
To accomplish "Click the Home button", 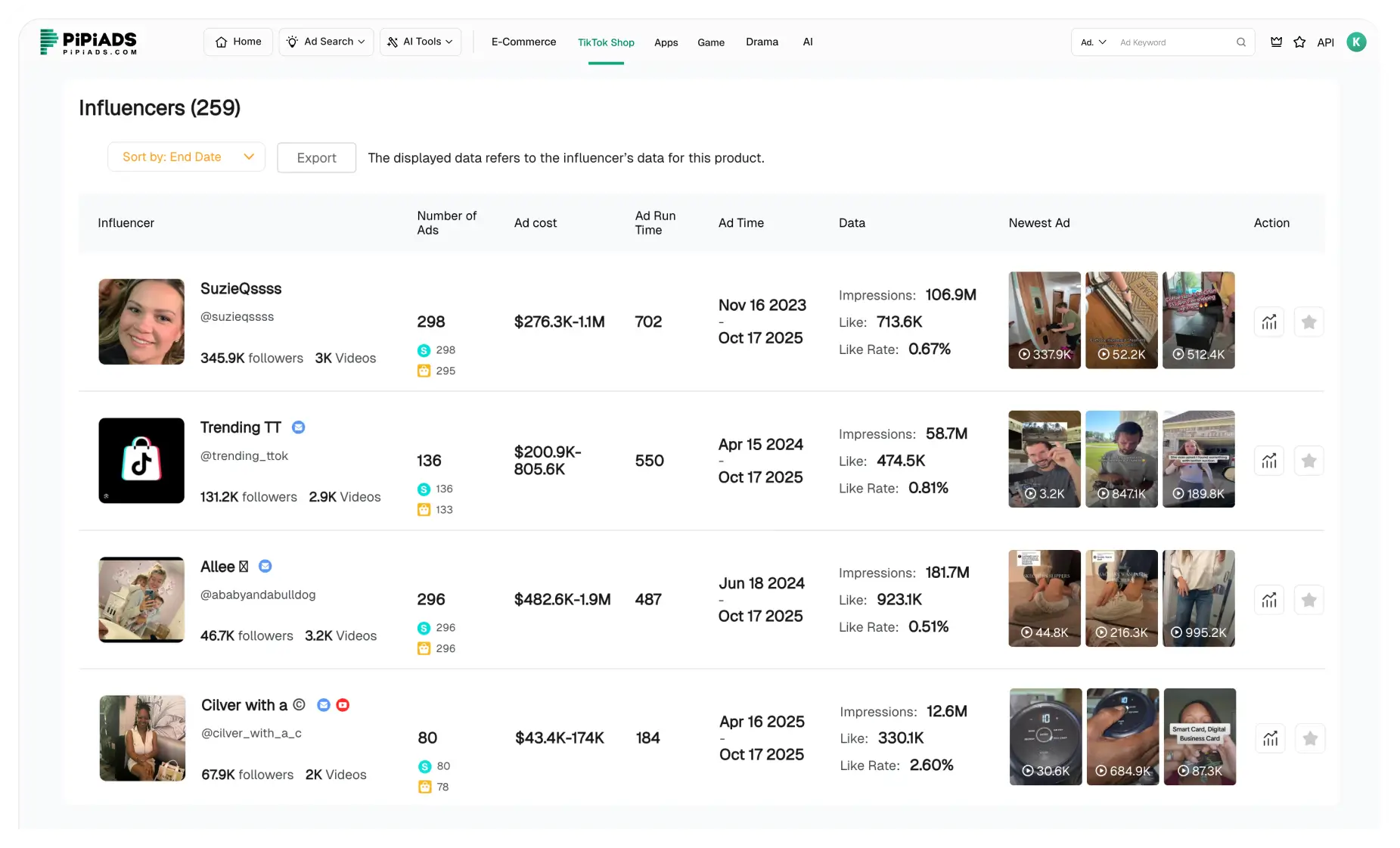I will (238, 42).
